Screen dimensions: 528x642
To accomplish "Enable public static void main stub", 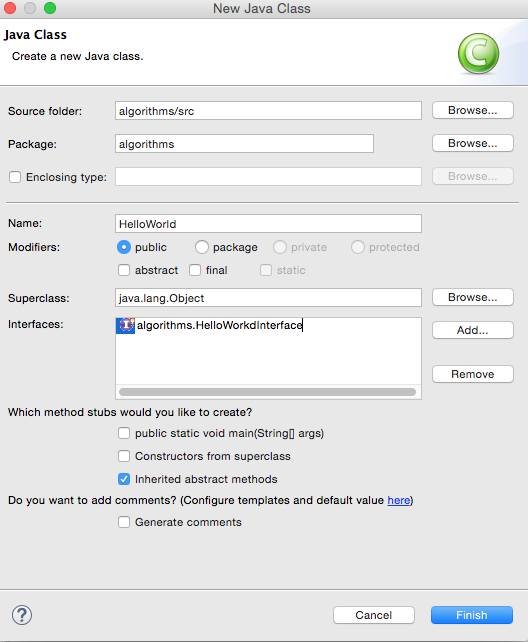I will (124, 433).
